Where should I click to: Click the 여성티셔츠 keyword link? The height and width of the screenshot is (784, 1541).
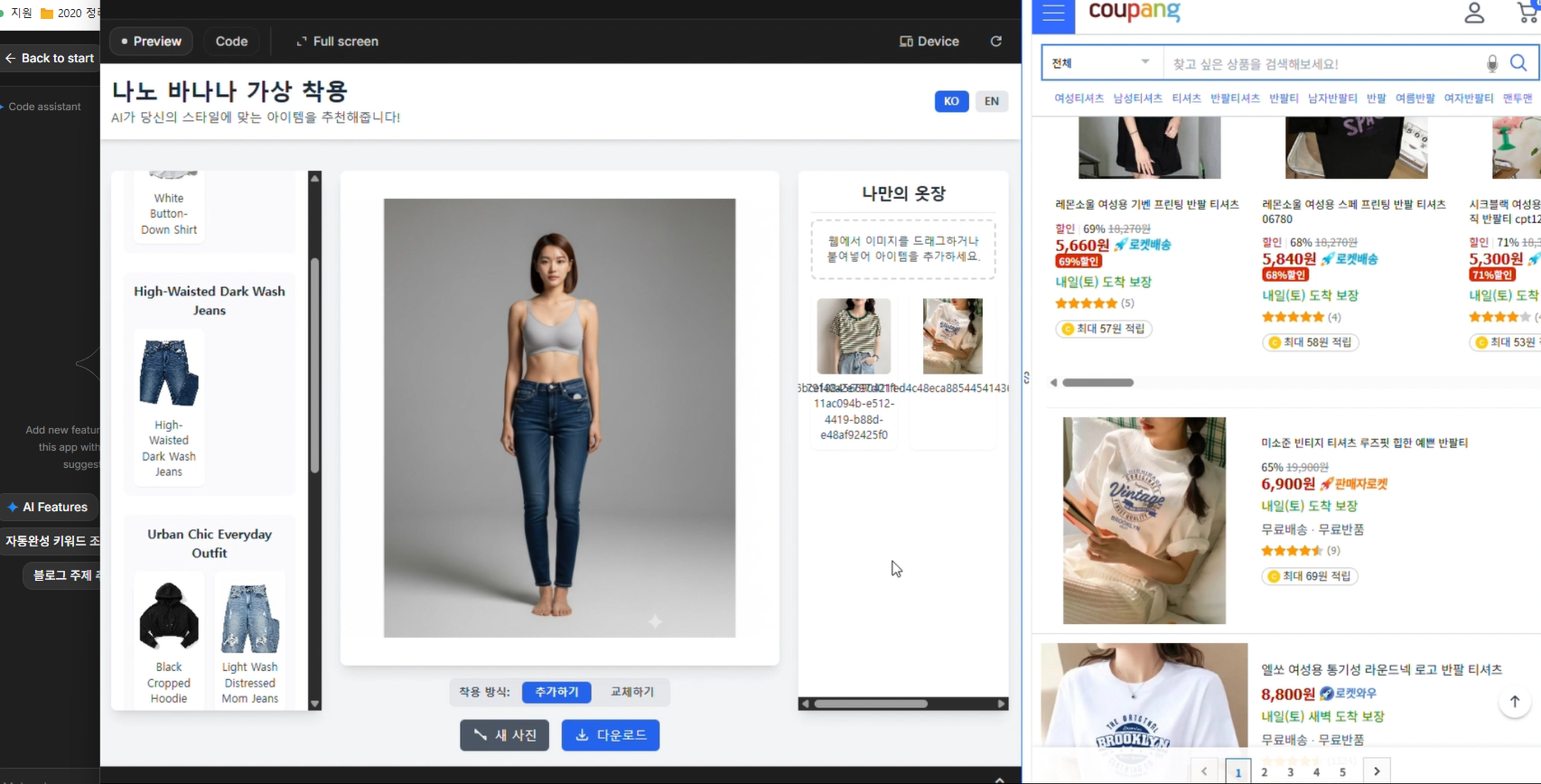[1079, 98]
